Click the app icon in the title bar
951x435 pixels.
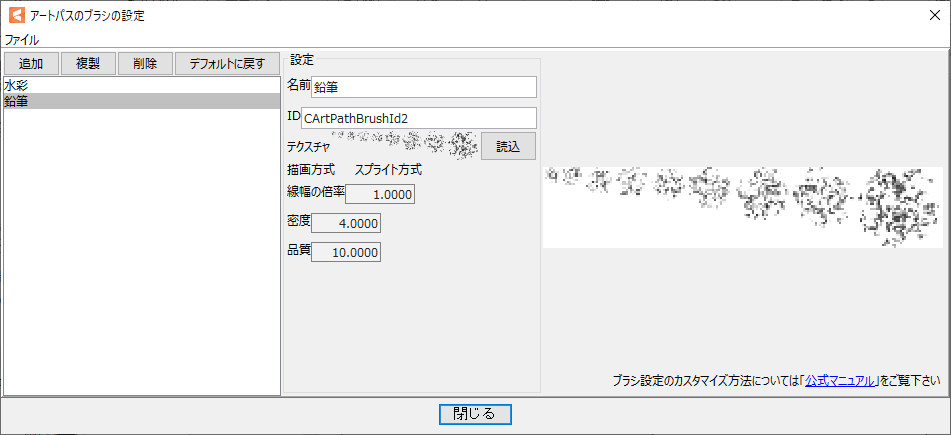pyautogui.click(x=14, y=14)
